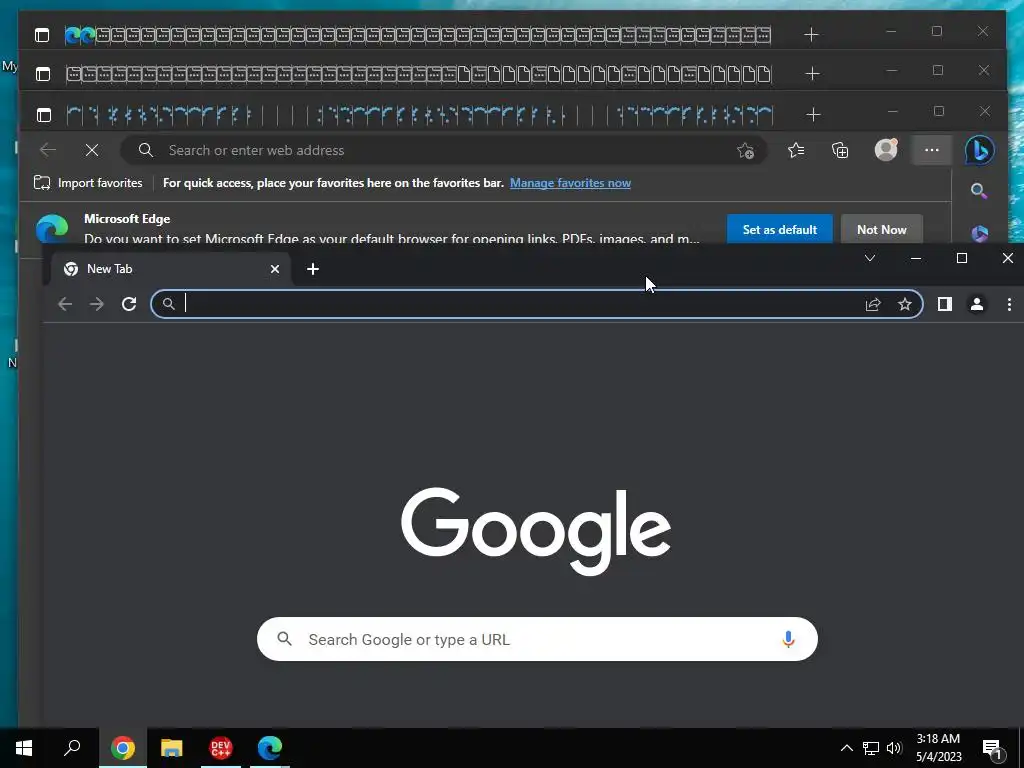
Task: Start Google voice search with the microphone
Action: coord(788,639)
